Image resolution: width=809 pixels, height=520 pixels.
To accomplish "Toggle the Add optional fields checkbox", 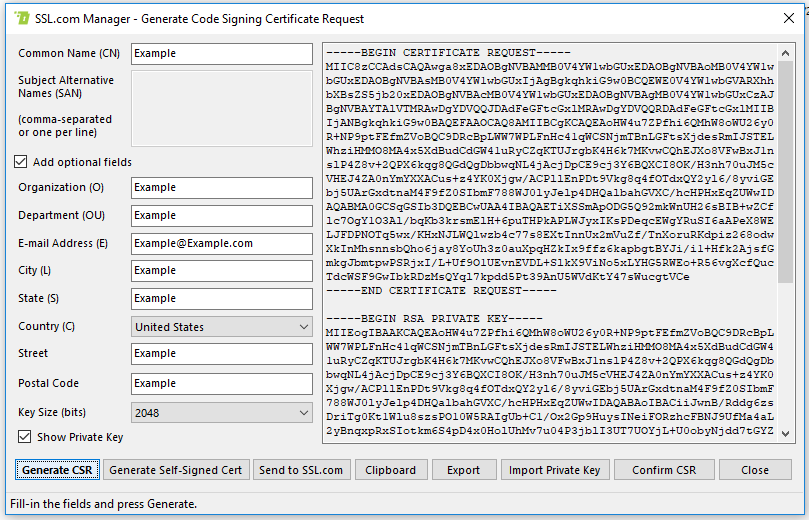I will [x=21, y=162].
